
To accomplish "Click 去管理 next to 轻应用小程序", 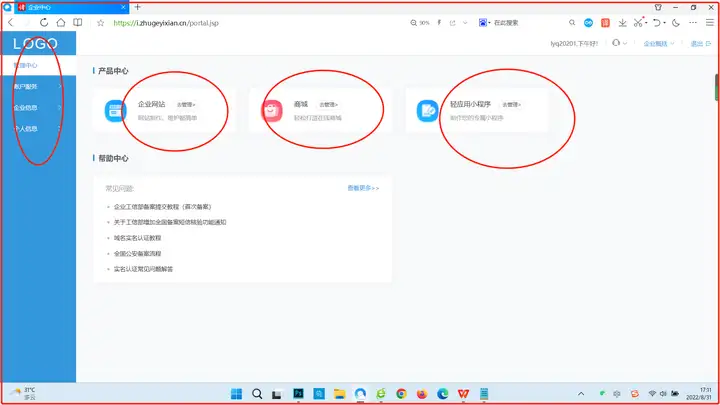I will click(511, 105).
